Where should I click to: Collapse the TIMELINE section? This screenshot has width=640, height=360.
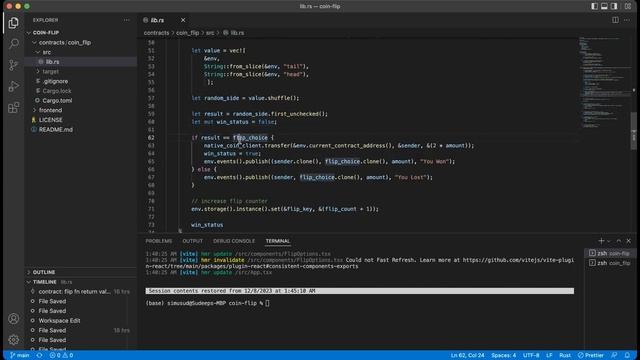pyautogui.click(x=81, y=282)
